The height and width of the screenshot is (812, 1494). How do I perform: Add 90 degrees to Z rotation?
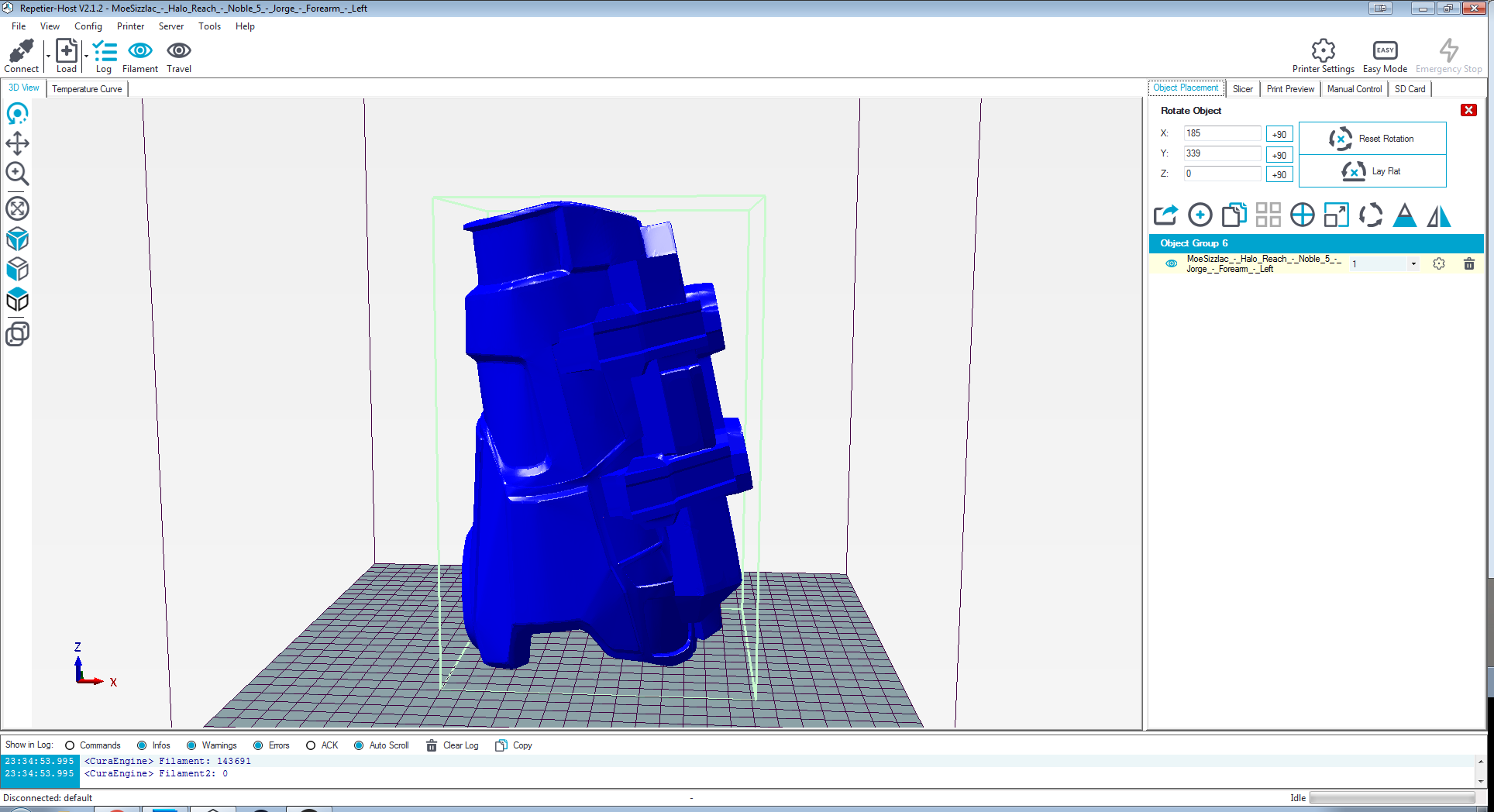[x=1279, y=174]
